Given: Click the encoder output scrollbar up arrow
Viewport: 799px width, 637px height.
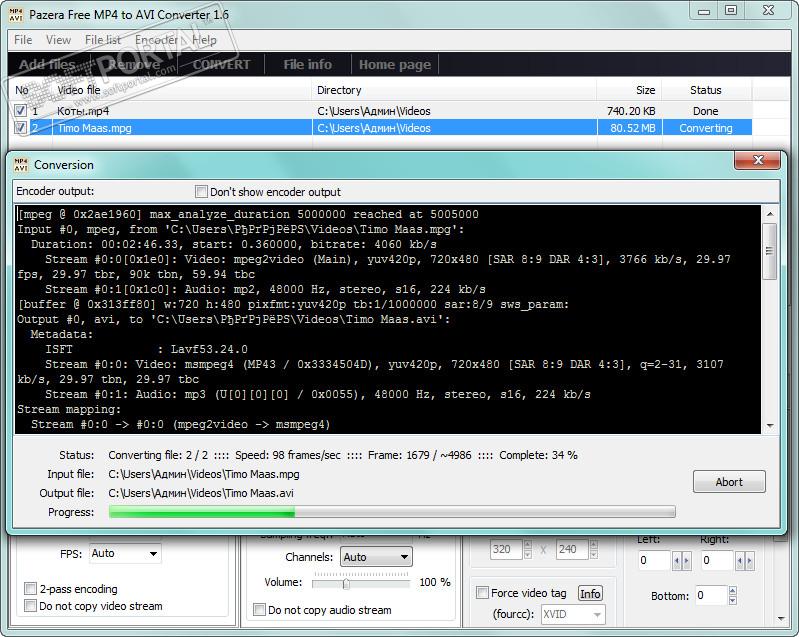Looking at the screenshot, I should (x=769, y=214).
